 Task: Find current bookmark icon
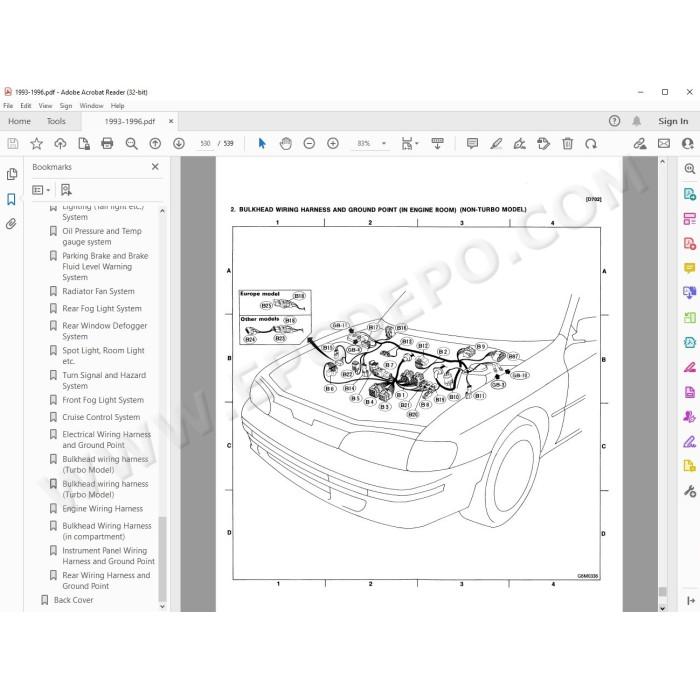pyautogui.click(x=66, y=190)
